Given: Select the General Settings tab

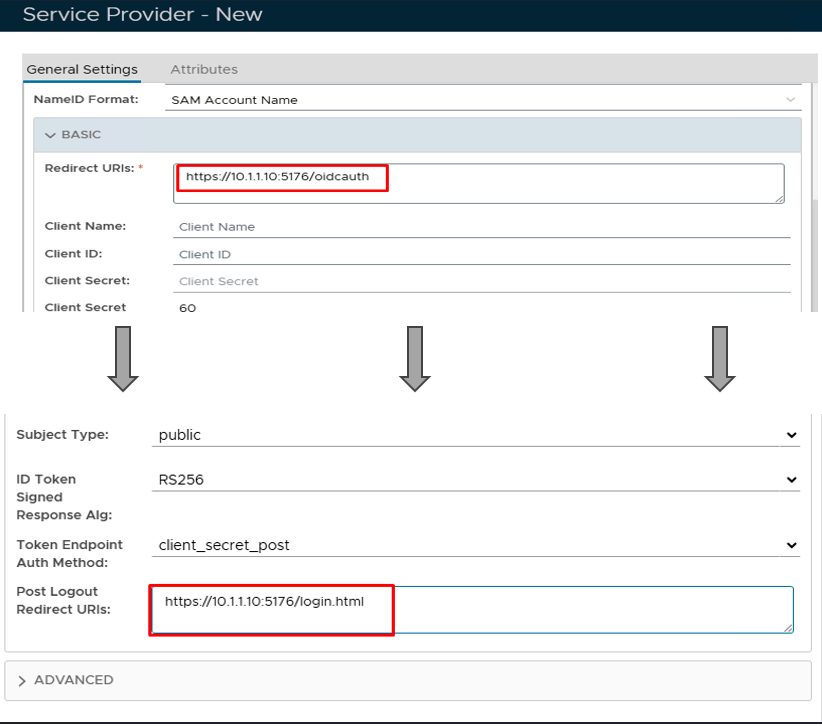Looking at the screenshot, I should pos(82,69).
